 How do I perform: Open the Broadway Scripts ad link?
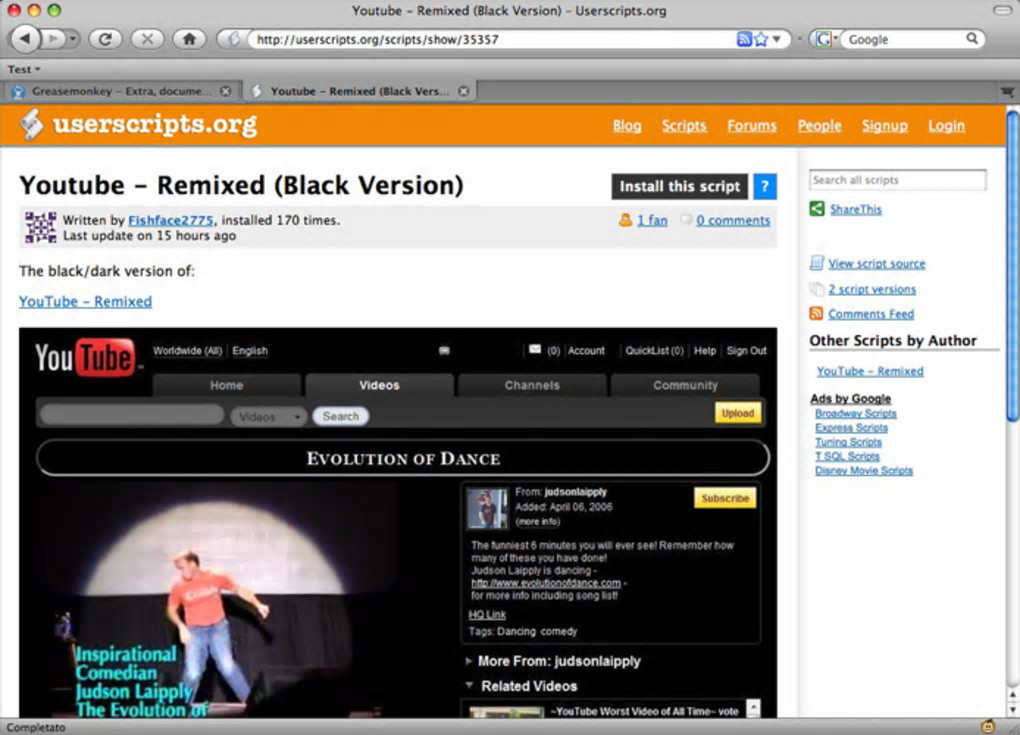855,414
